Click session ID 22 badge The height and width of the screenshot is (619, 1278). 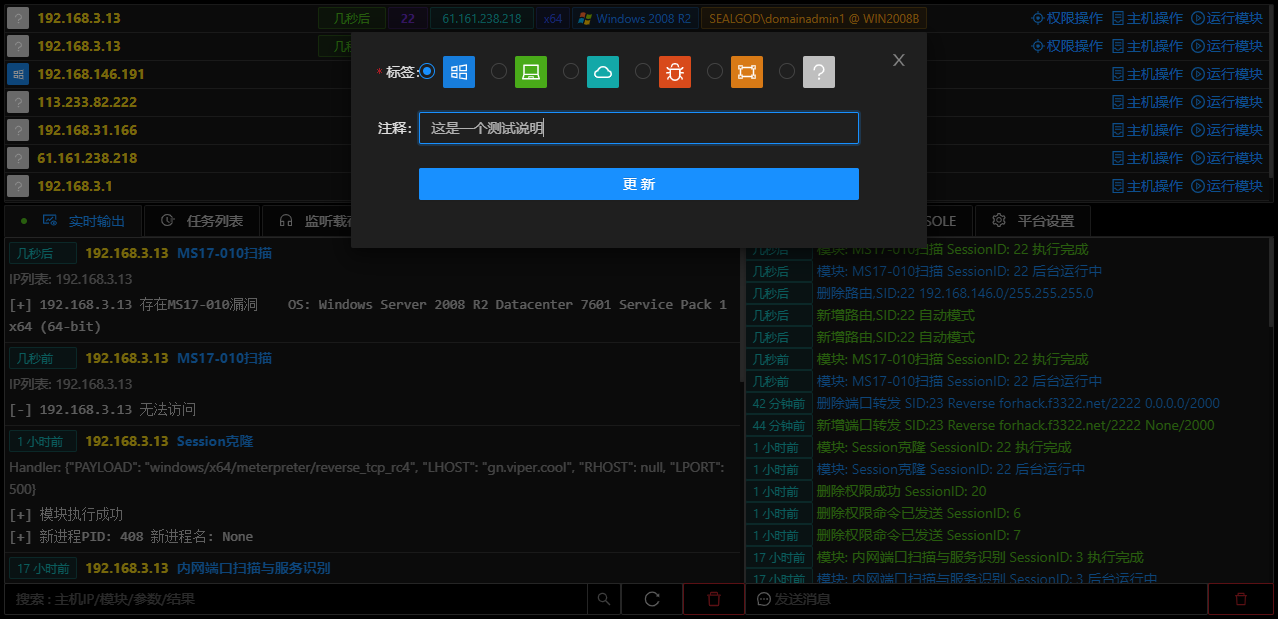point(407,18)
